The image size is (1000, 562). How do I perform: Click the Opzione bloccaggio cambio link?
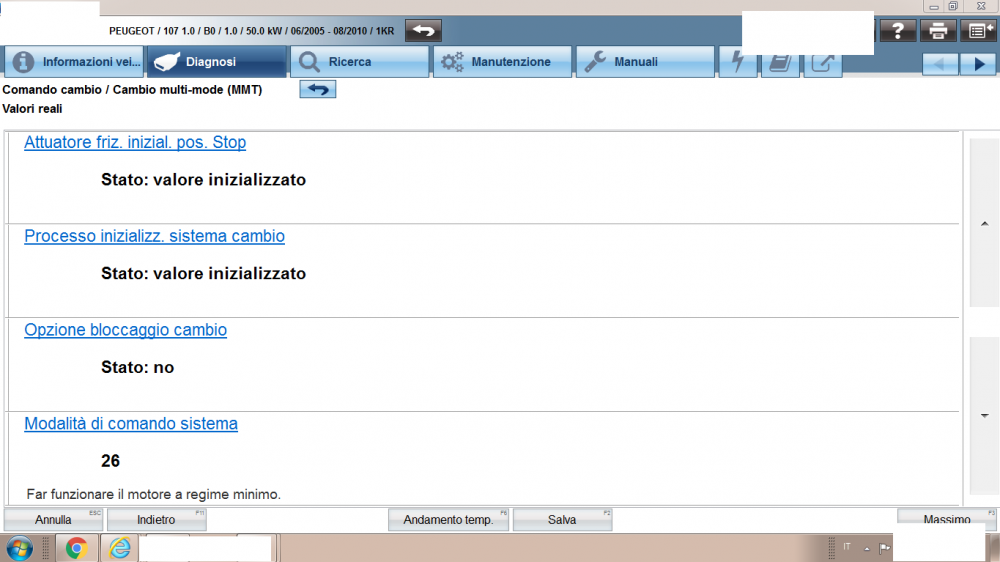[x=125, y=330]
